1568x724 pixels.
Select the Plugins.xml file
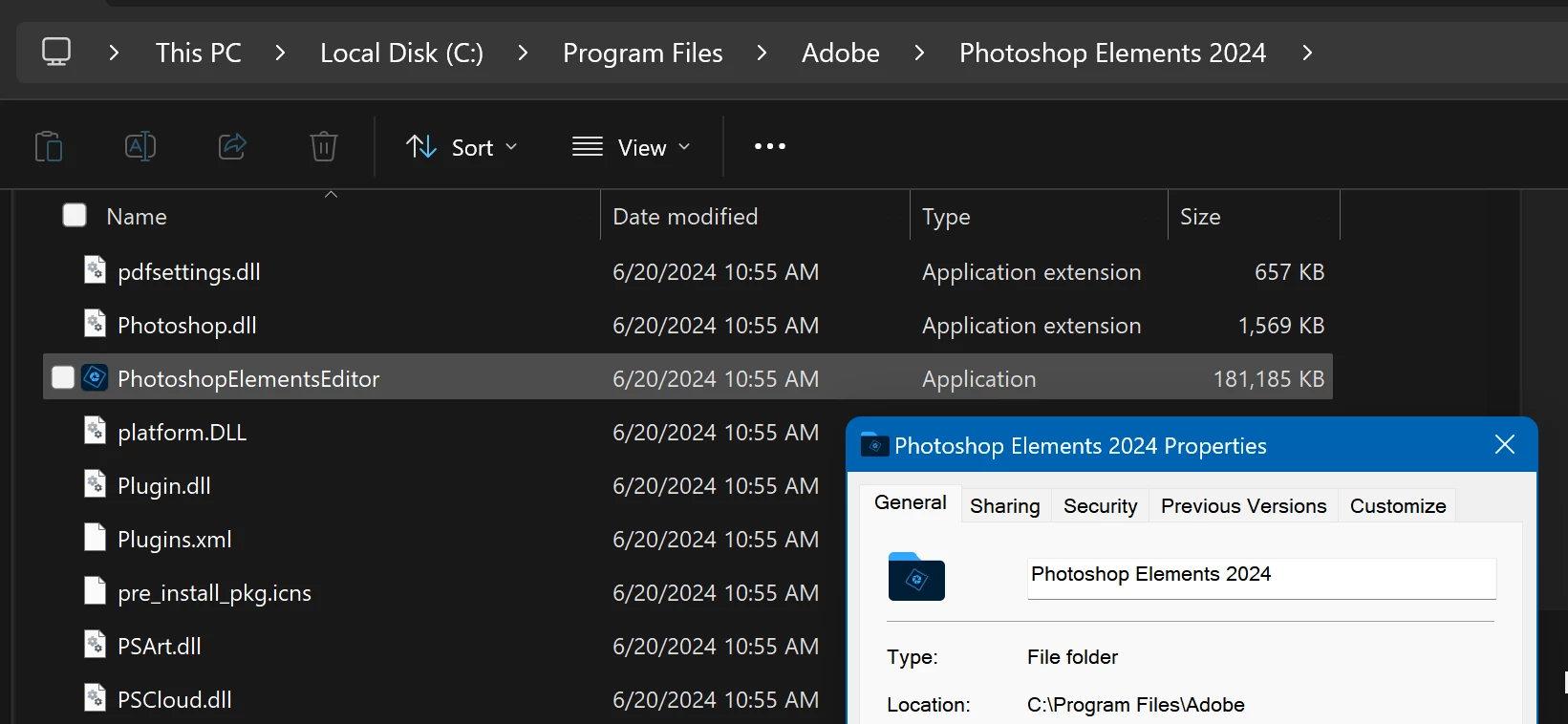[175, 540]
